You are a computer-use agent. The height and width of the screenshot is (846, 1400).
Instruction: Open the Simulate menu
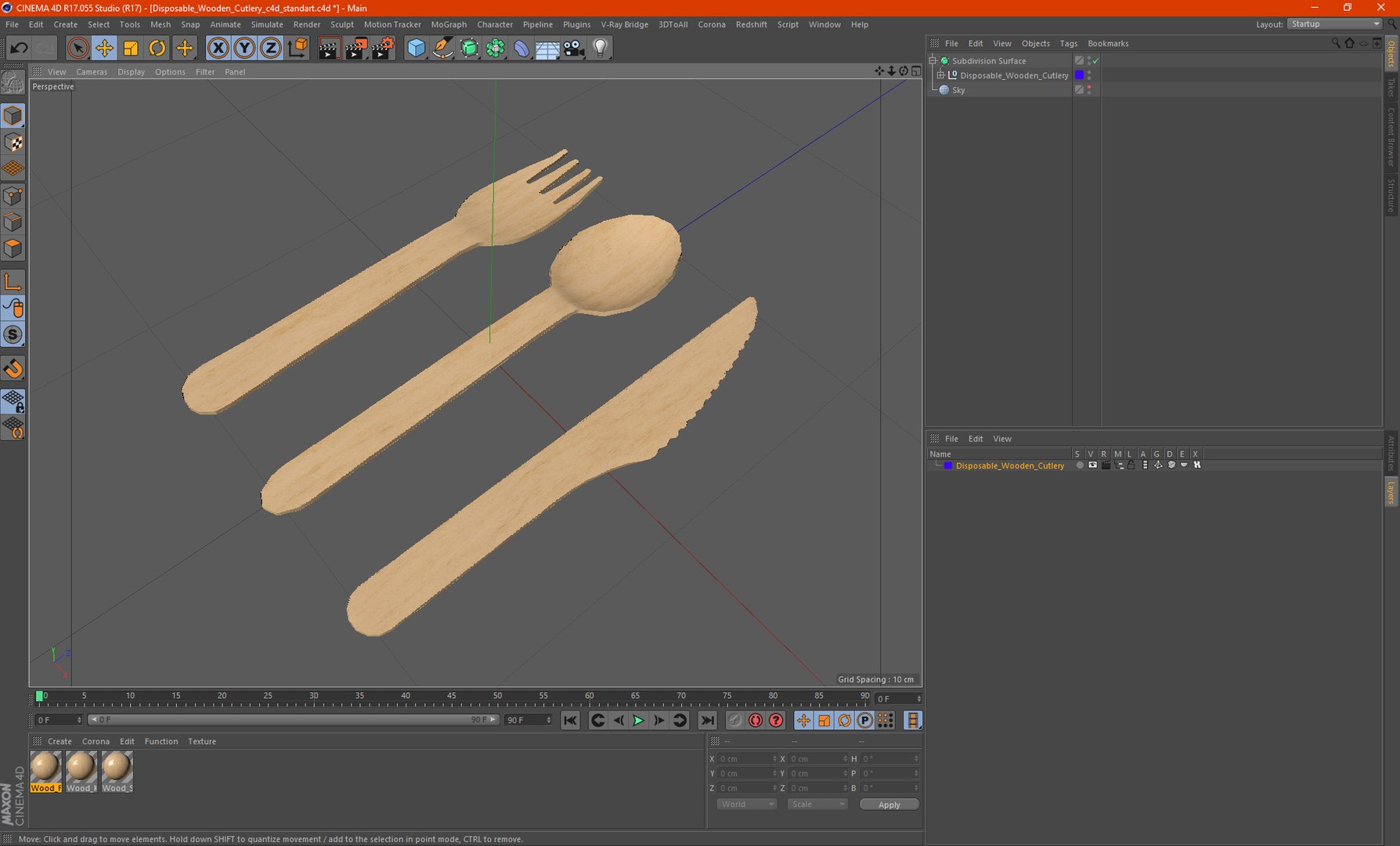click(x=267, y=24)
